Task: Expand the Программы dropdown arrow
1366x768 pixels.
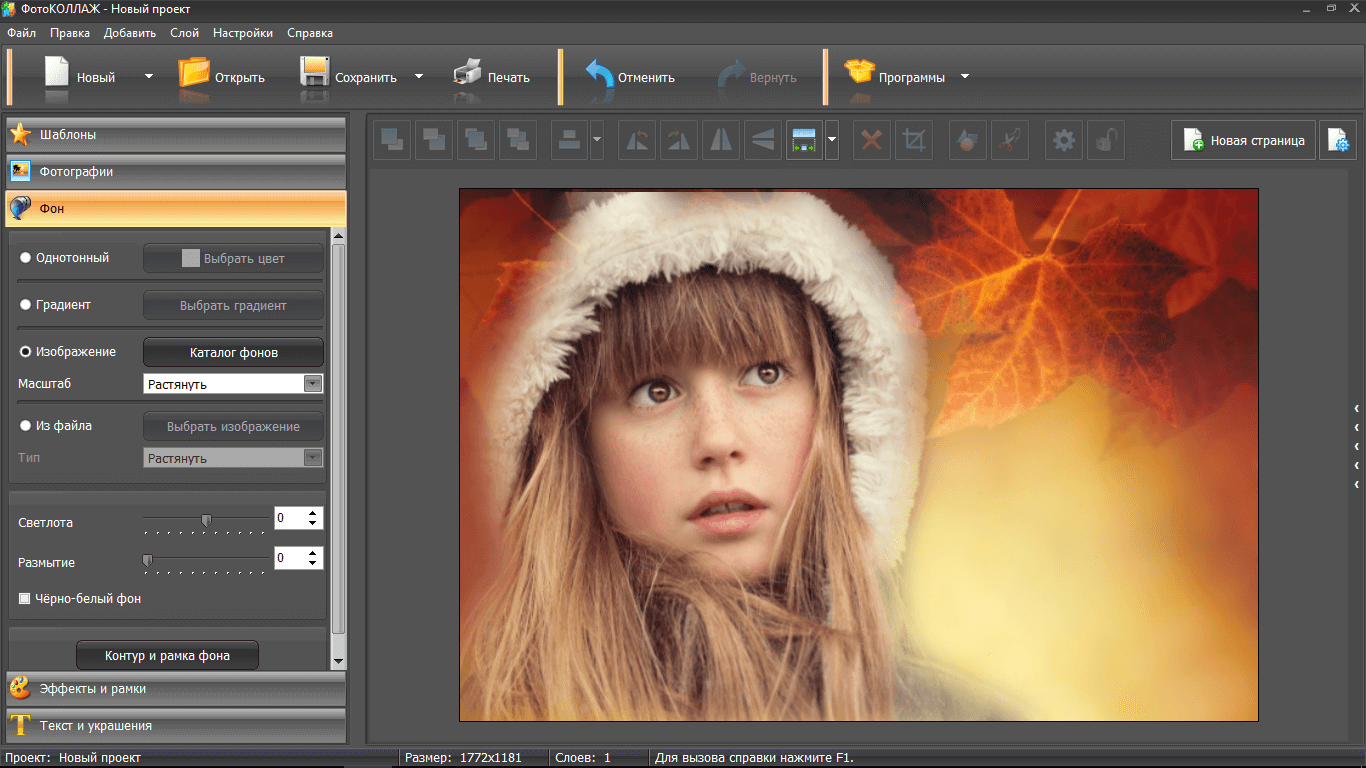Action: 965,76
